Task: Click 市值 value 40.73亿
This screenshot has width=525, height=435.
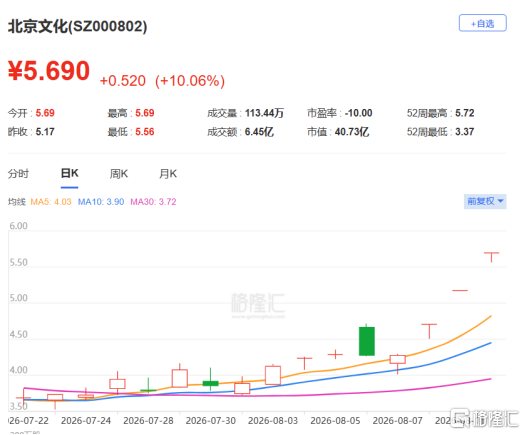Action: coord(352,132)
